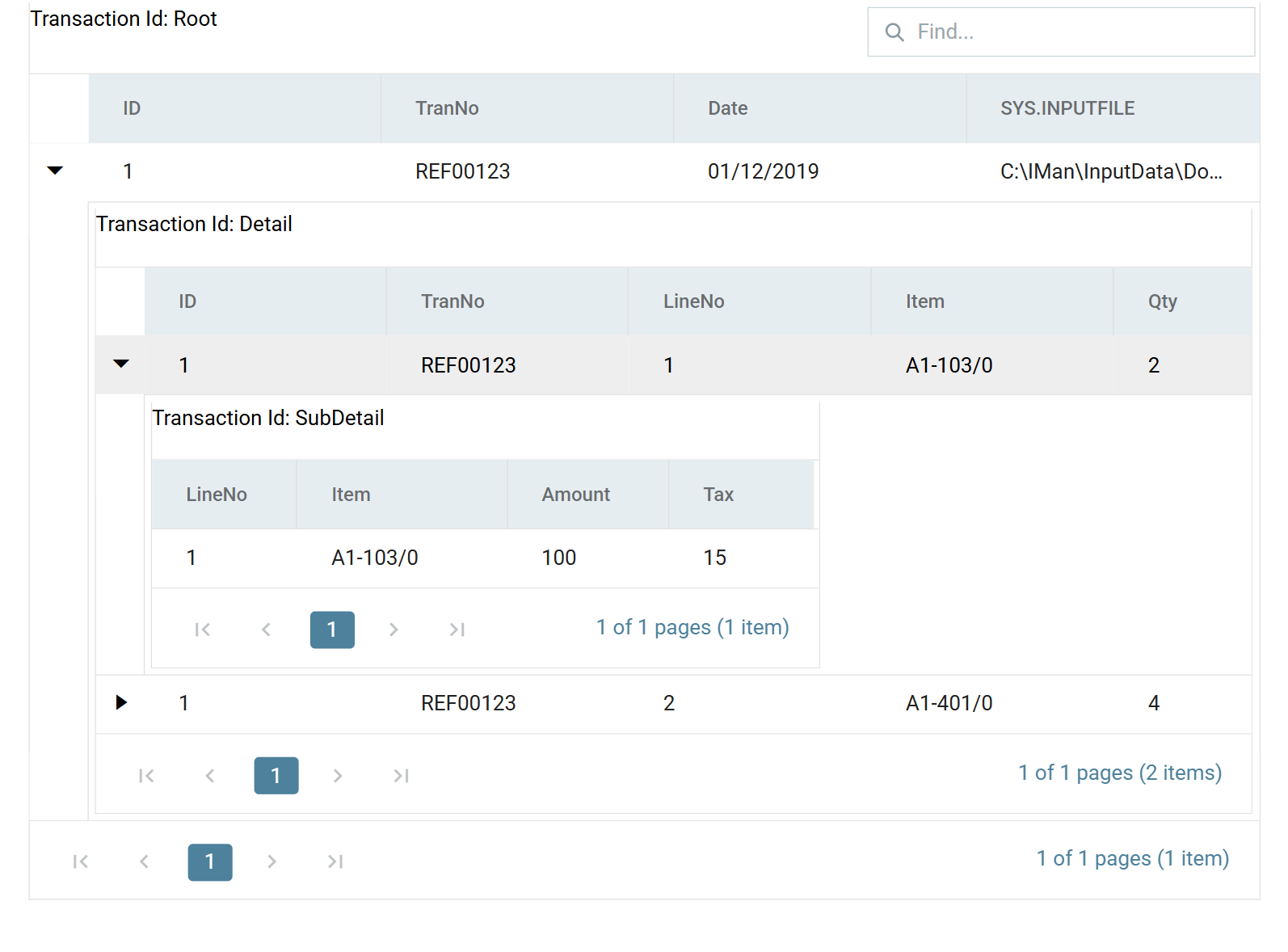Click the A1-401/0 item cell
Screen dimensions: 1288x952
(991, 703)
